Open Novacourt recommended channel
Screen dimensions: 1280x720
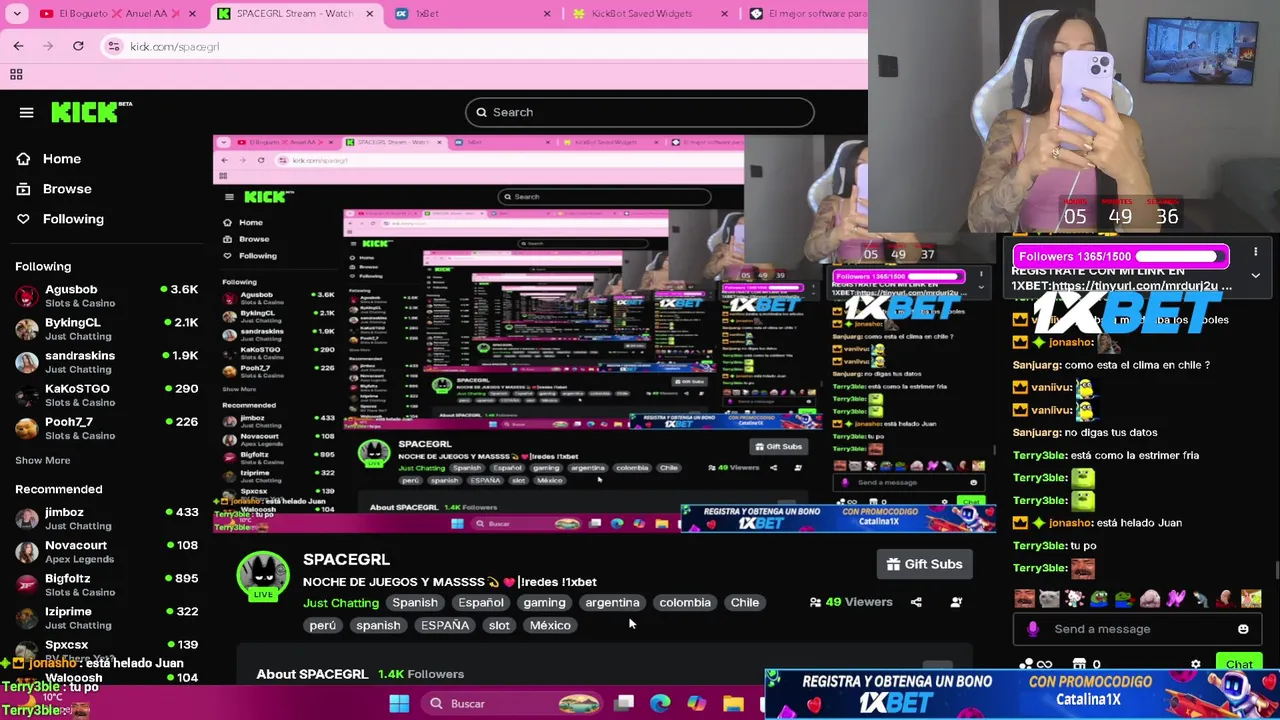click(106, 551)
